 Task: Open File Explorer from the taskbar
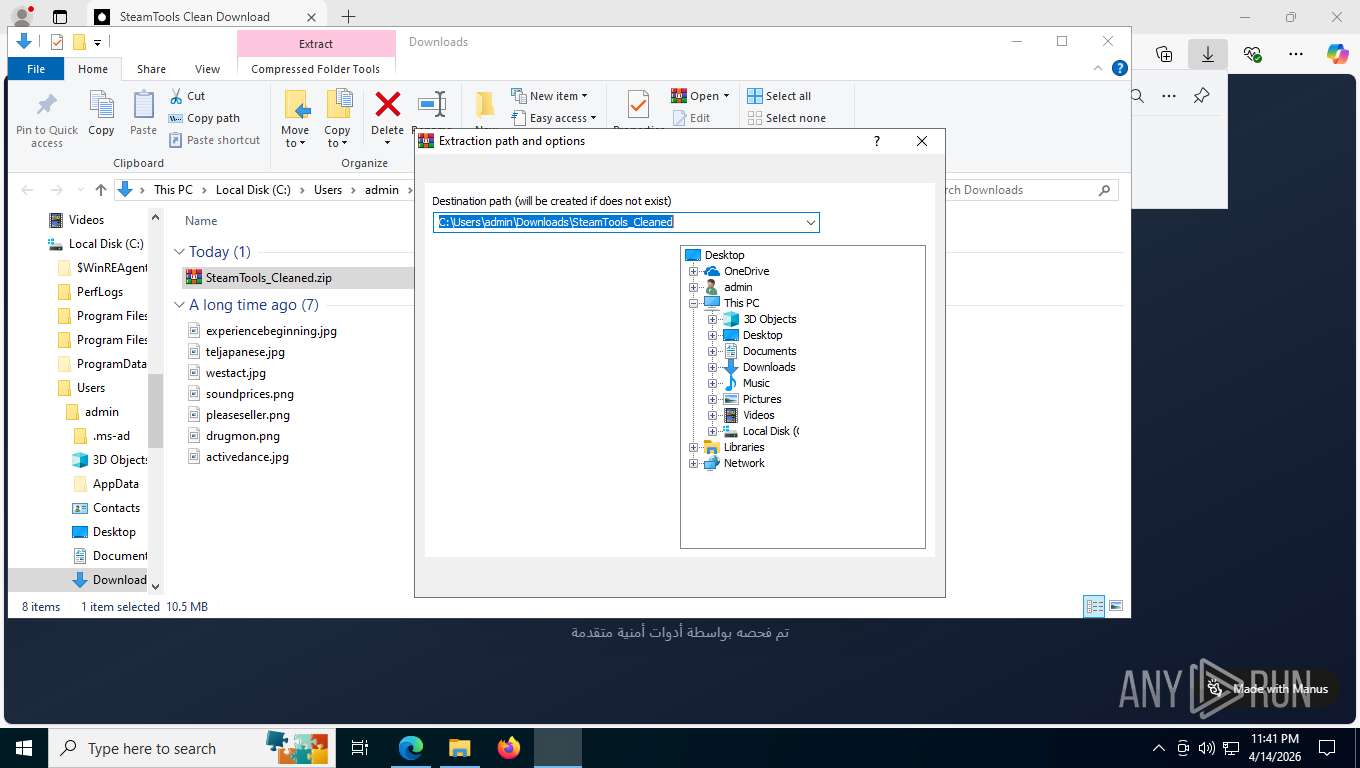(x=459, y=747)
